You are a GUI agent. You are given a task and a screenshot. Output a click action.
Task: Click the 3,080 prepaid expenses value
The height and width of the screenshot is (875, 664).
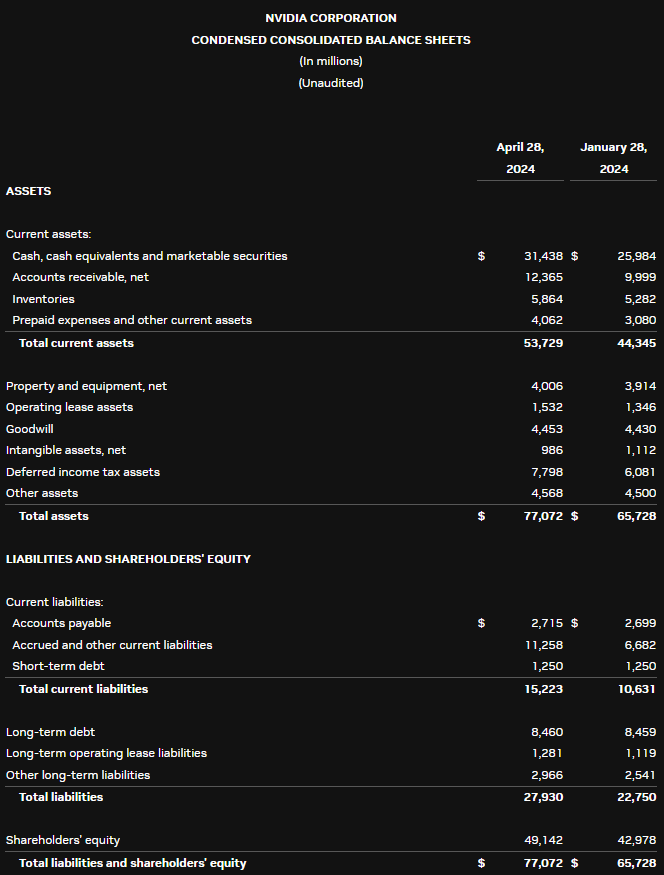coord(640,320)
